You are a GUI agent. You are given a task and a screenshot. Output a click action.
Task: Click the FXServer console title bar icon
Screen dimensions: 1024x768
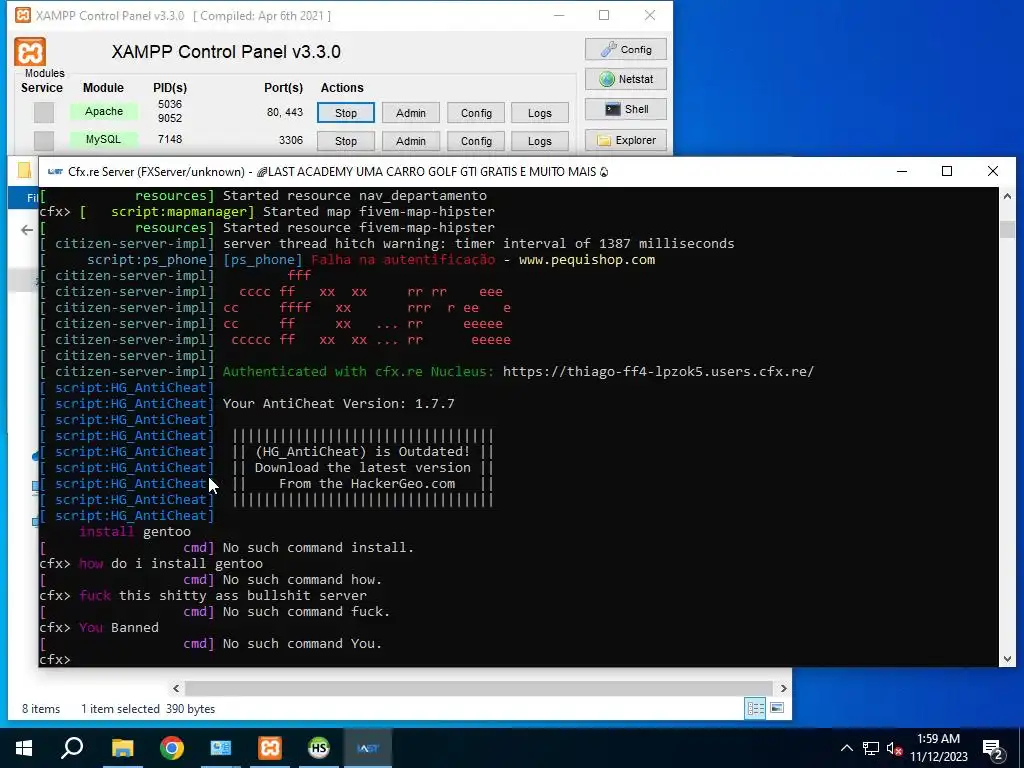[x=55, y=171]
